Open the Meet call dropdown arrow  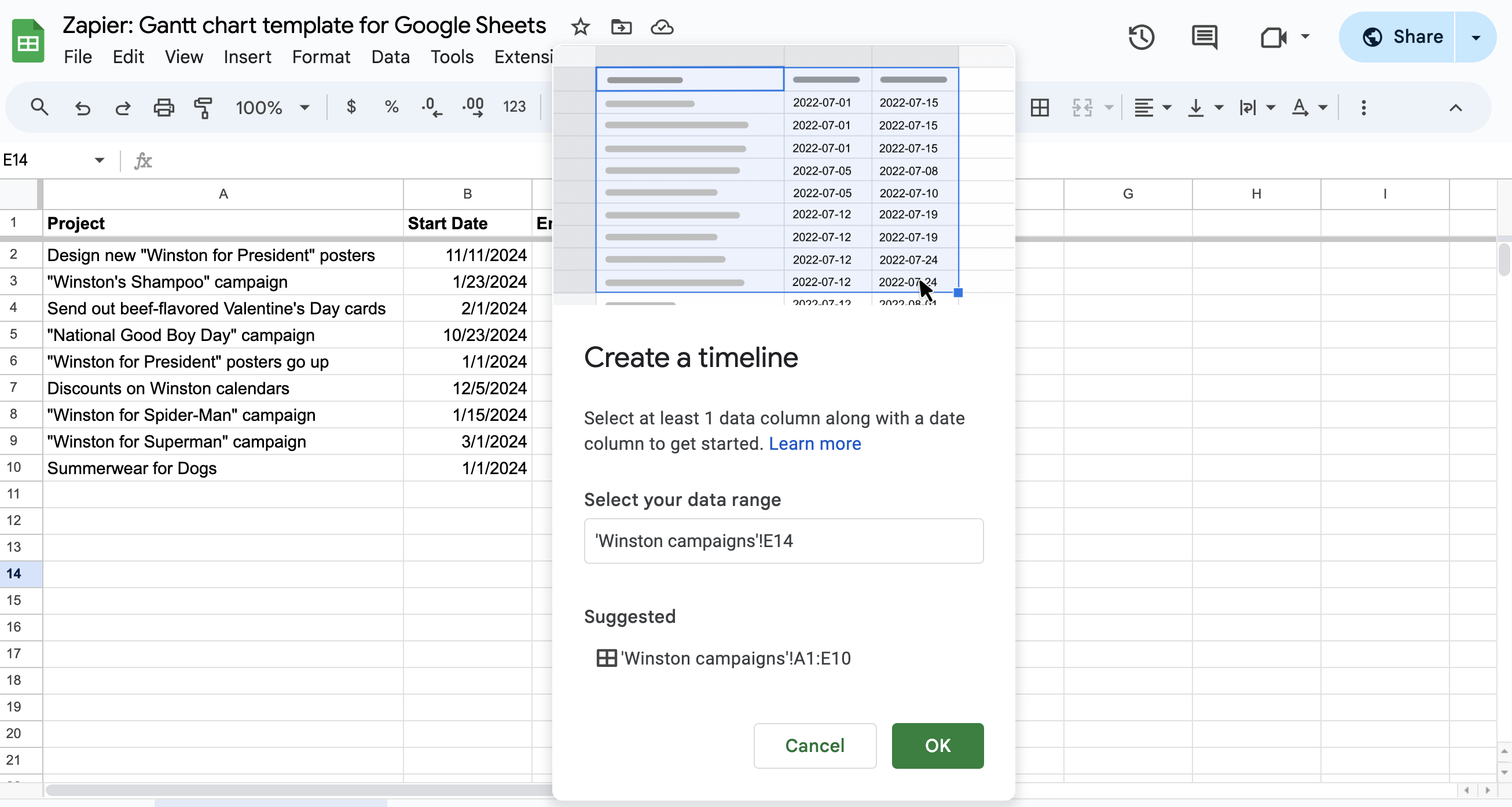[x=1305, y=36]
